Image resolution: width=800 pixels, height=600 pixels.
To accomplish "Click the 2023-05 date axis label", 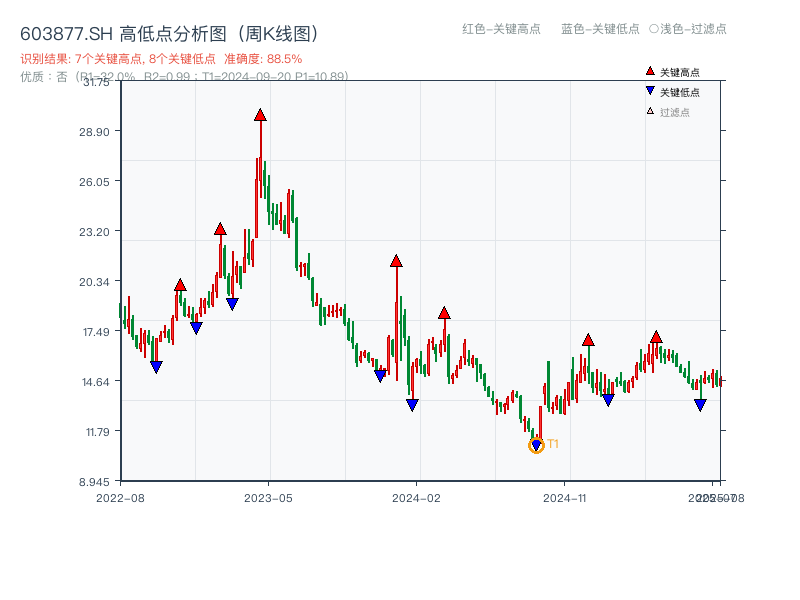I will click(268, 498).
